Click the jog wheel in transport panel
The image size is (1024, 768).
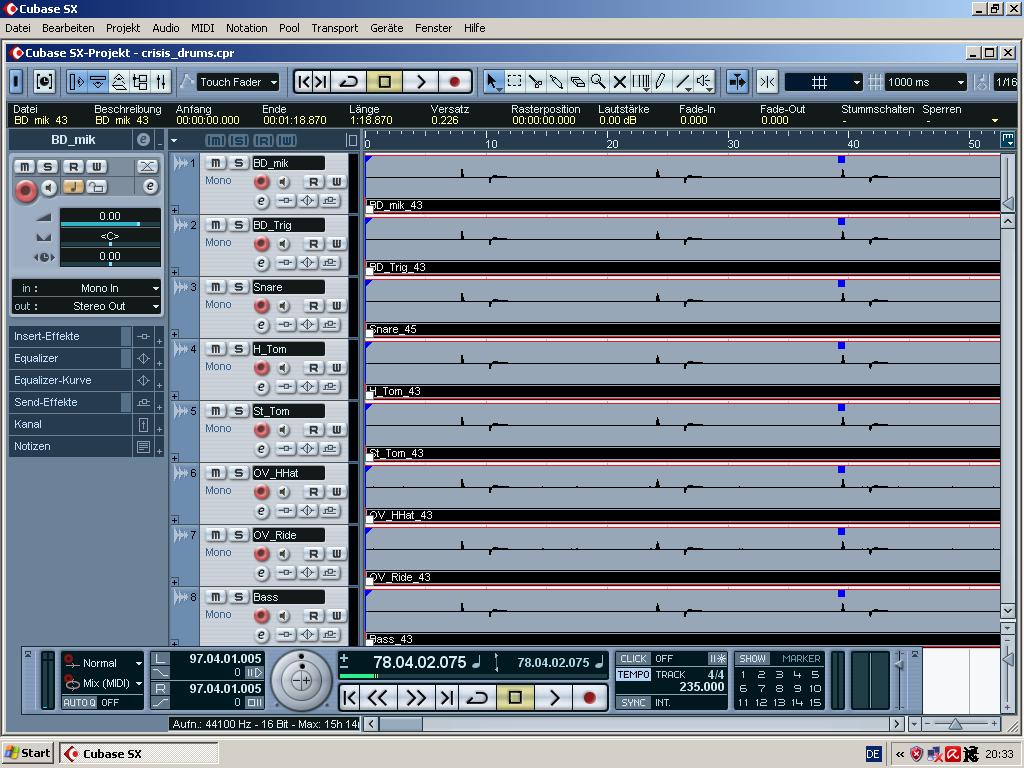[301, 680]
